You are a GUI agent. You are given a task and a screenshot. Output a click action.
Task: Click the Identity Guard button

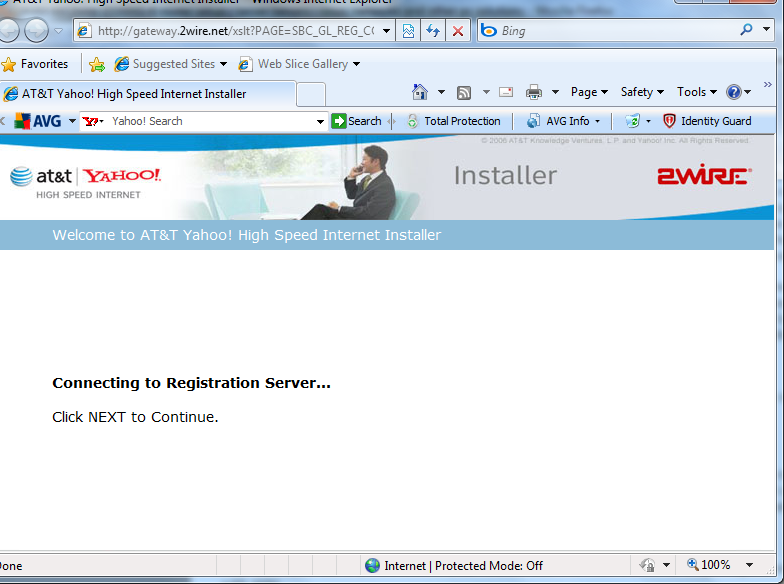(x=707, y=121)
